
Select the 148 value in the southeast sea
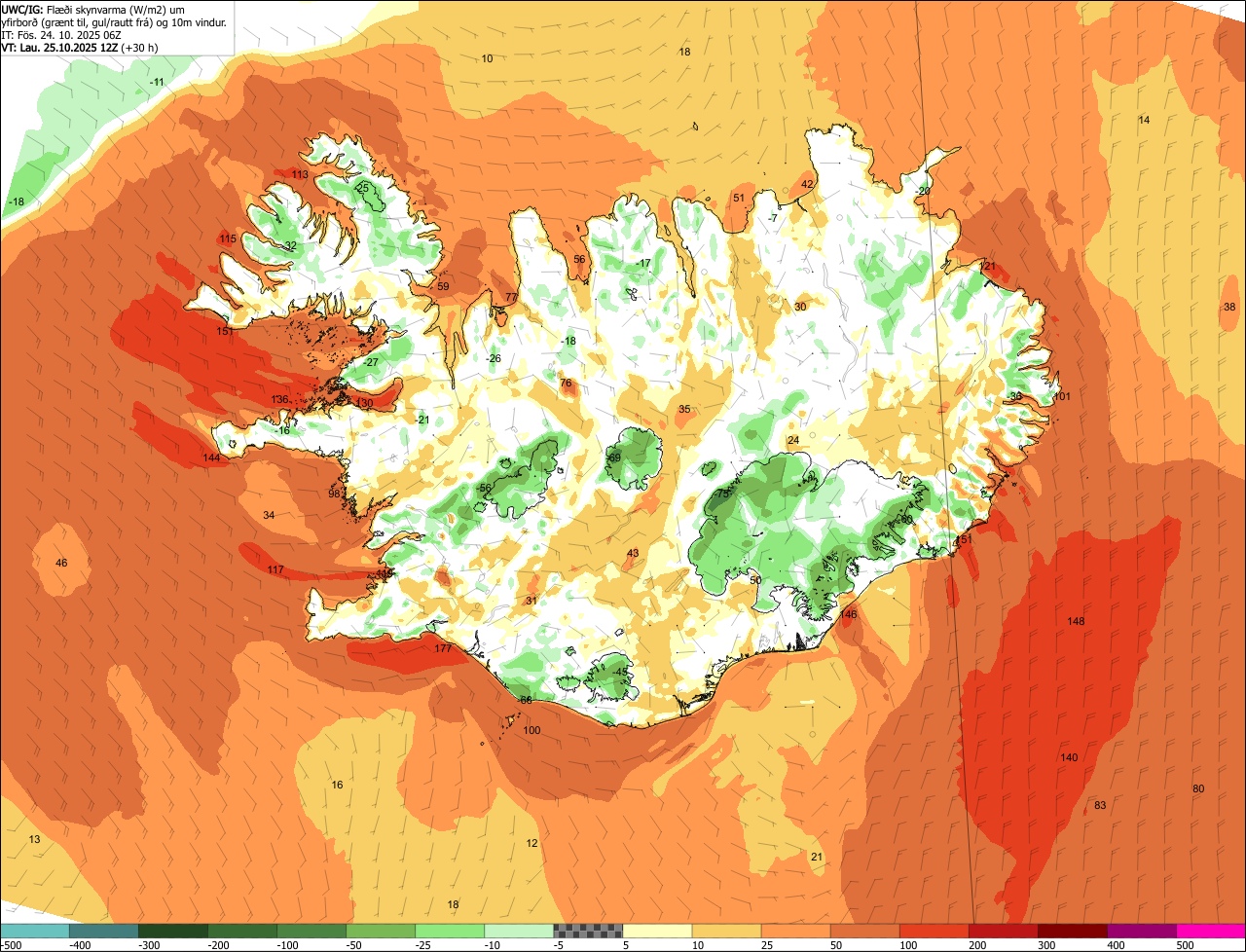pyautogui.click(x=1076, y=621)
